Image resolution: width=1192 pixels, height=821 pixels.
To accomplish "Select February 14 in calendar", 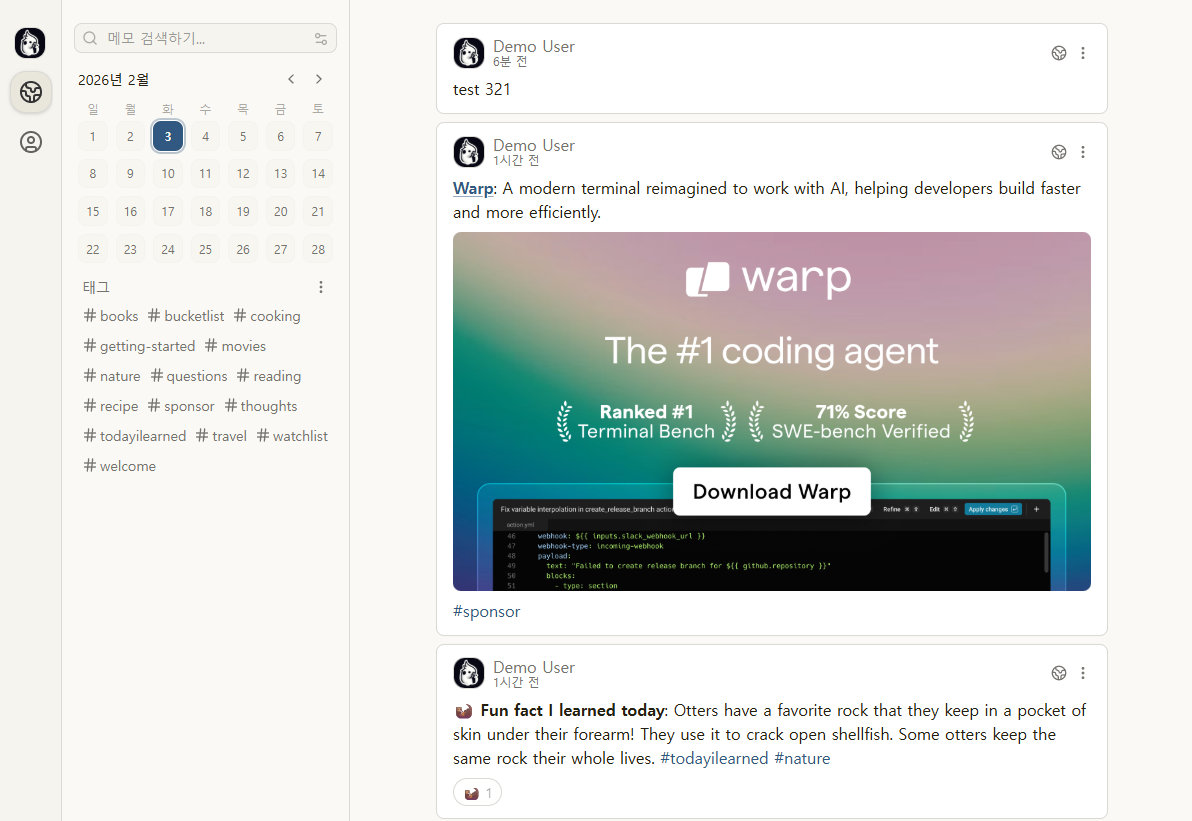I will point(319,174).
